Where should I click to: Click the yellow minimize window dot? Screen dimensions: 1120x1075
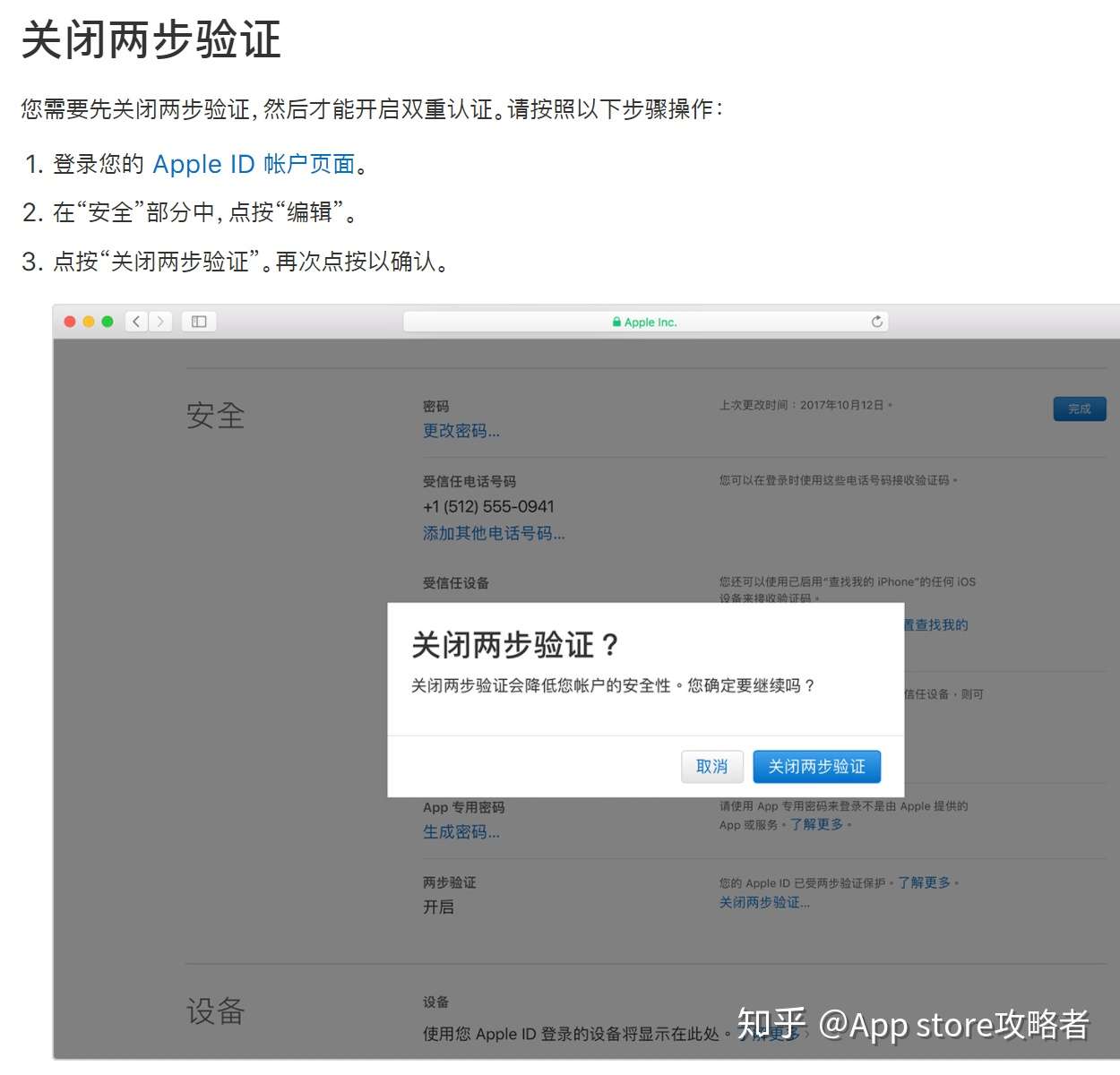pos(89,322)
